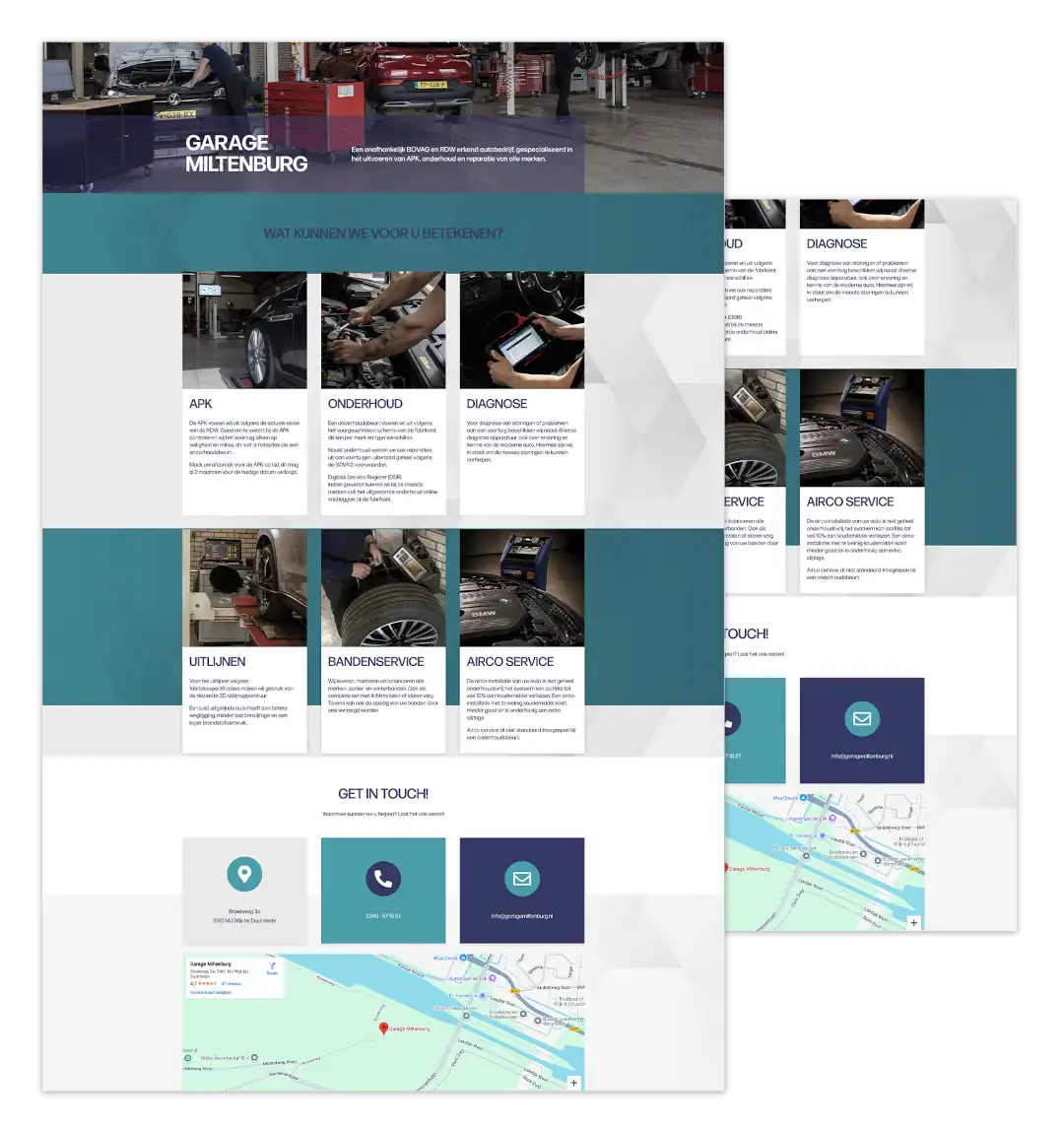Click the Route directions icon on the map card

pos(272,966)
